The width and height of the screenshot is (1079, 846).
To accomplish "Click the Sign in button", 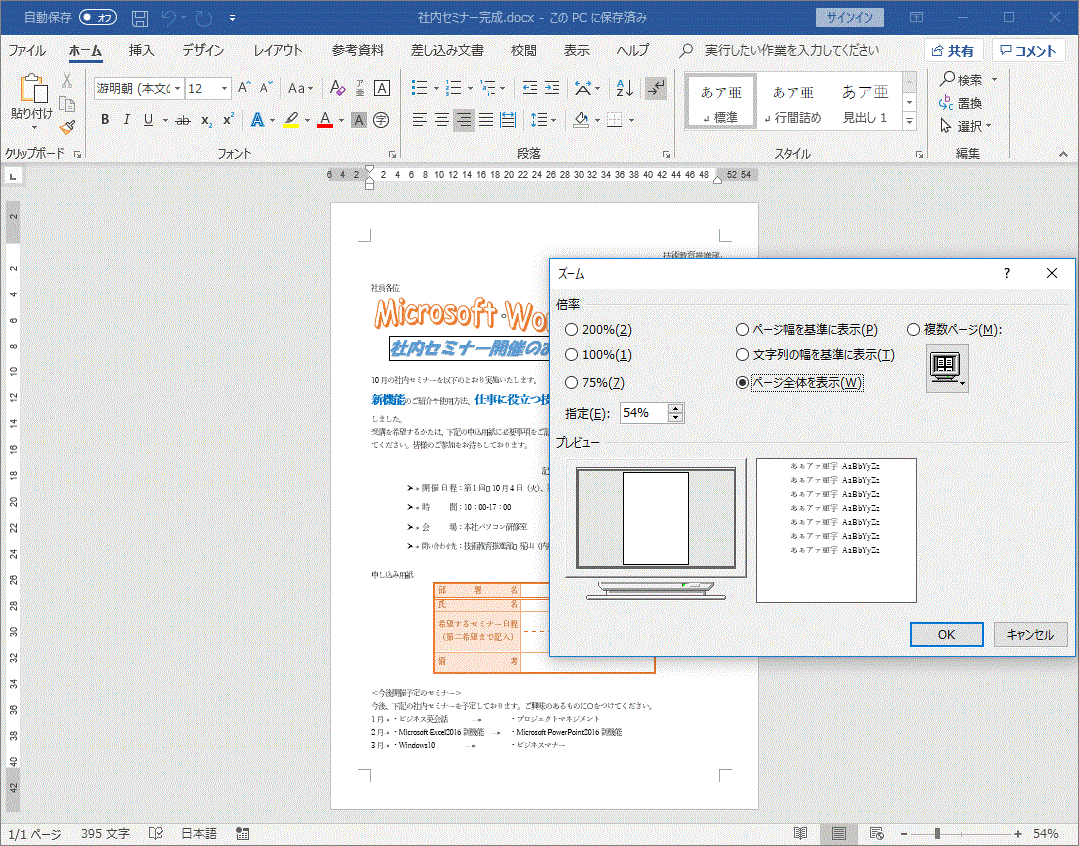I will pos(850,17).
